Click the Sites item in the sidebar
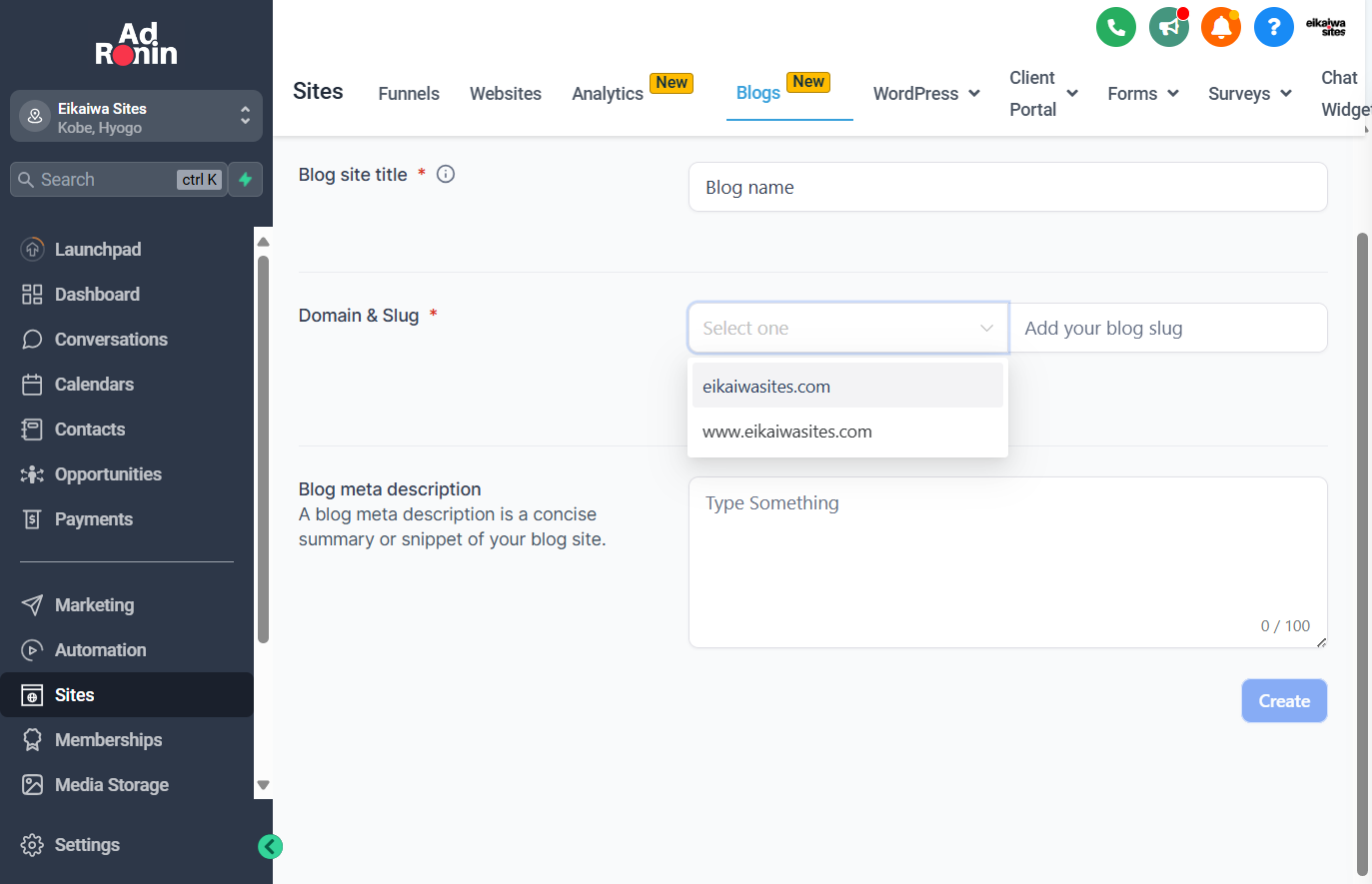 (127, 695)
